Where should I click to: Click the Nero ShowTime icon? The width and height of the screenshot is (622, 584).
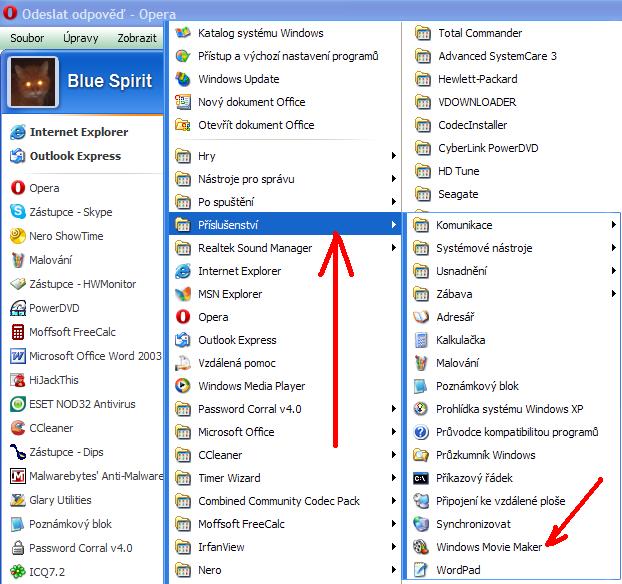[18, 236]
